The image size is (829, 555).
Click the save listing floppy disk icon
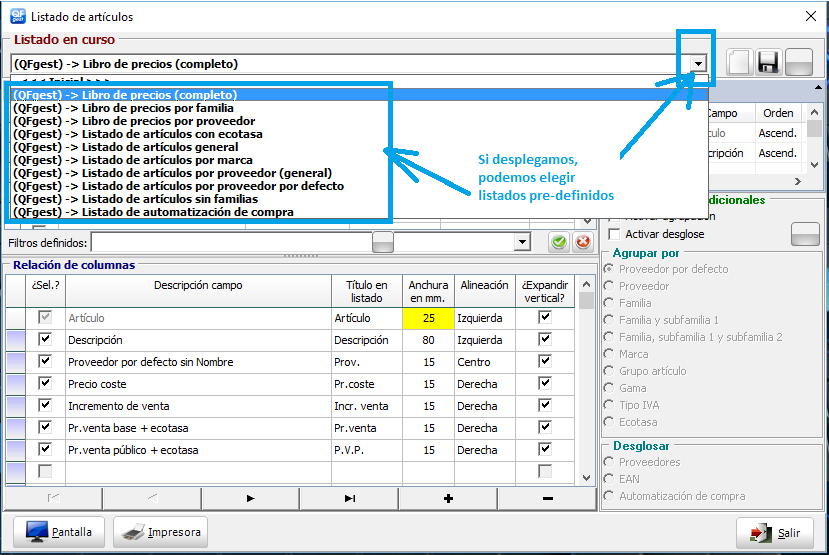pyautogui.click(x=768, y=62)
